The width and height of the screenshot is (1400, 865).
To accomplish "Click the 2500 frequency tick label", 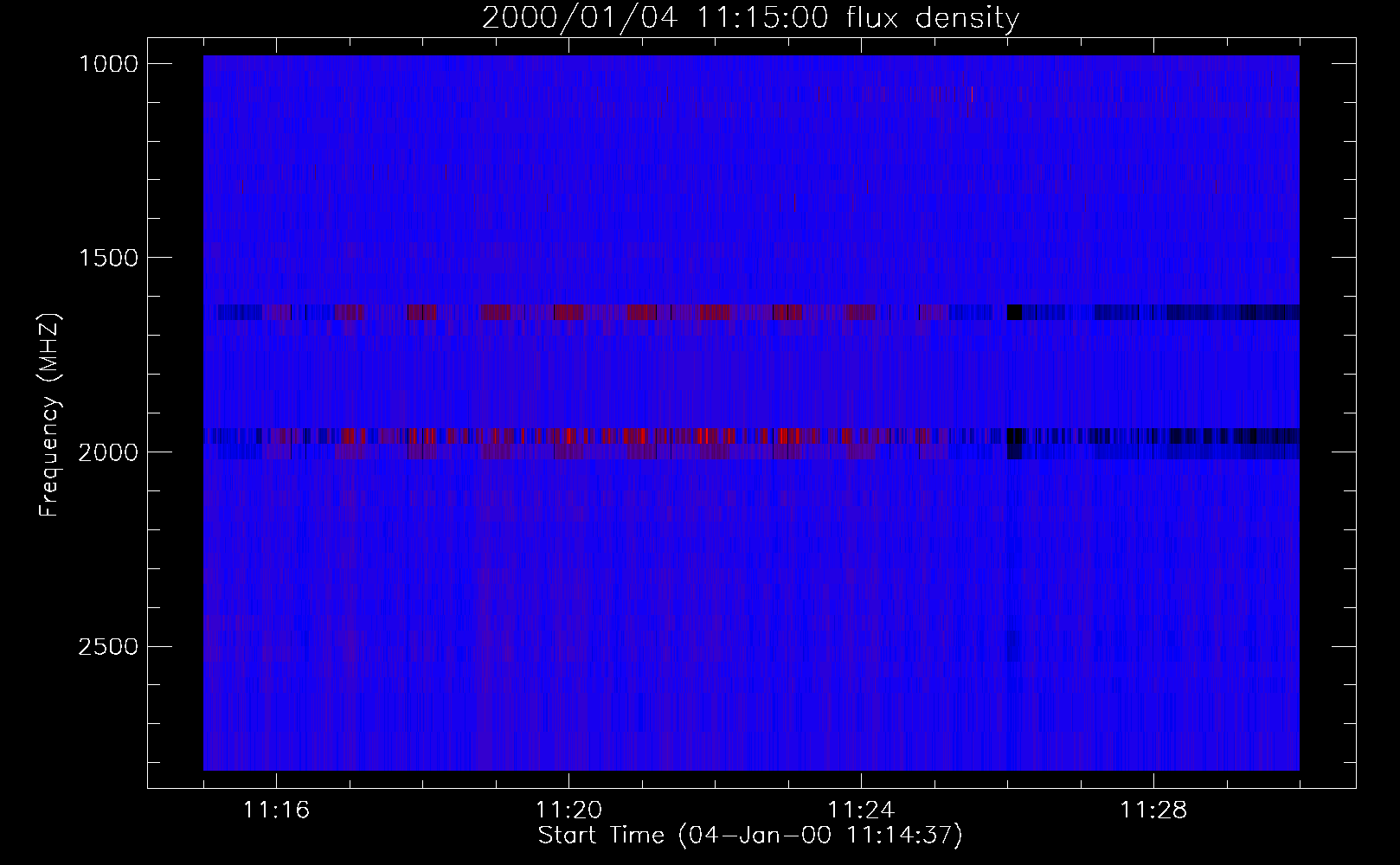I will click(108, 647).
